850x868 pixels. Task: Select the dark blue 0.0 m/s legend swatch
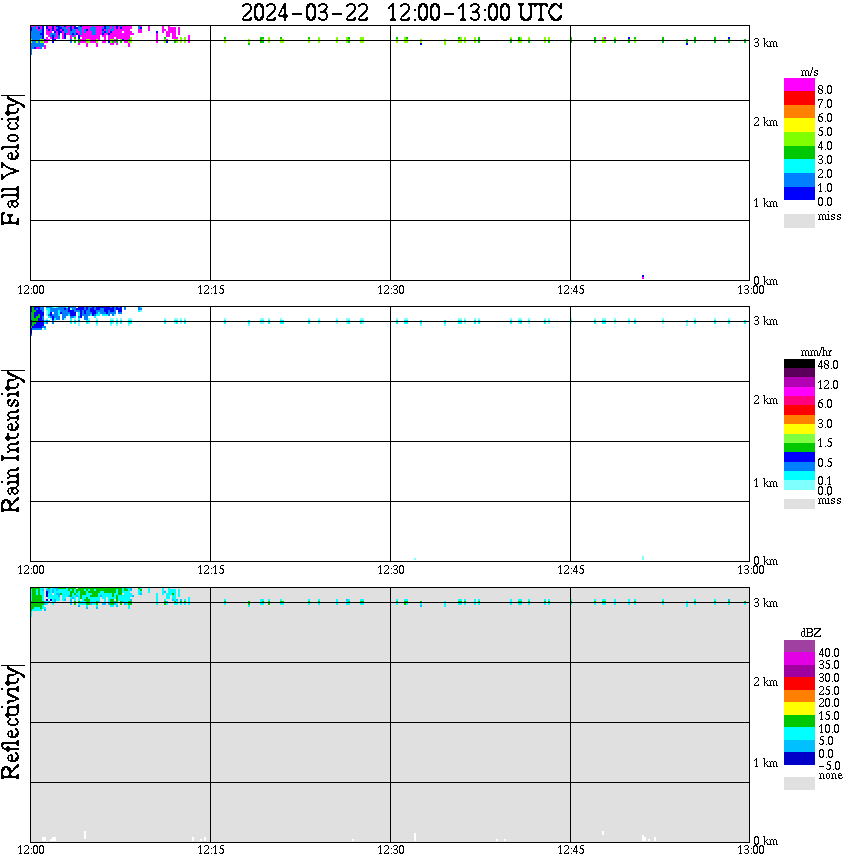(799, 193)
